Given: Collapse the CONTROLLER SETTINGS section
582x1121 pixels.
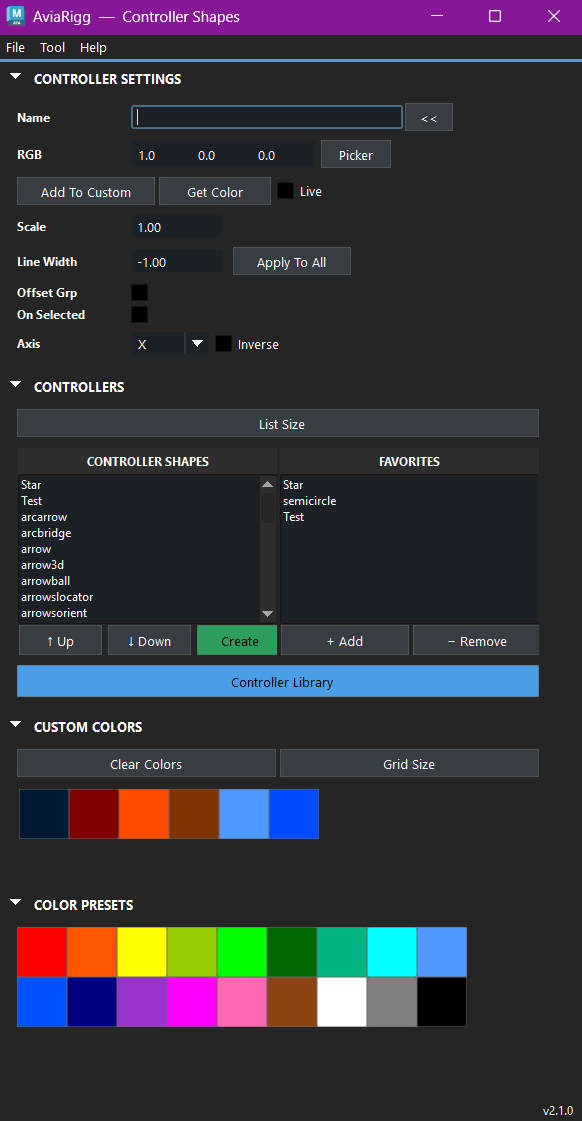Looking at the screenshot, I should (x=15, y=75).
